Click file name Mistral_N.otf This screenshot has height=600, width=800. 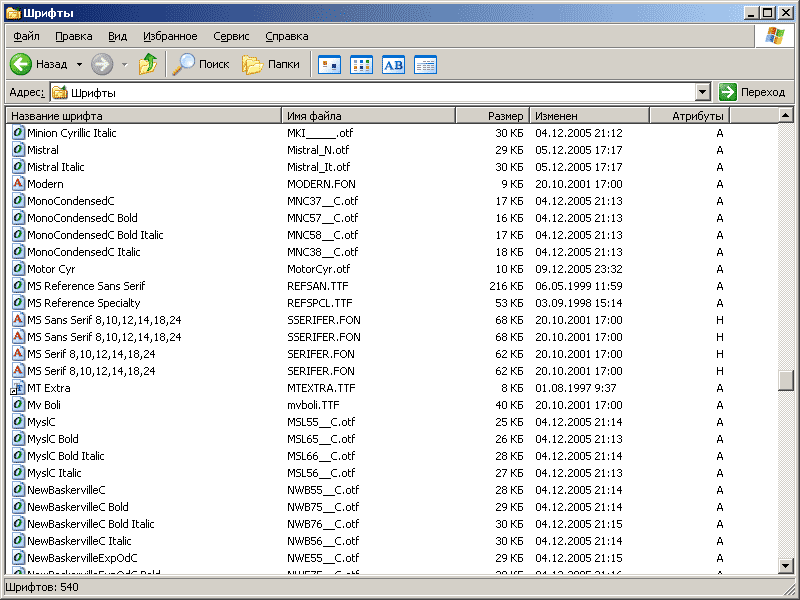click(318, 149)
